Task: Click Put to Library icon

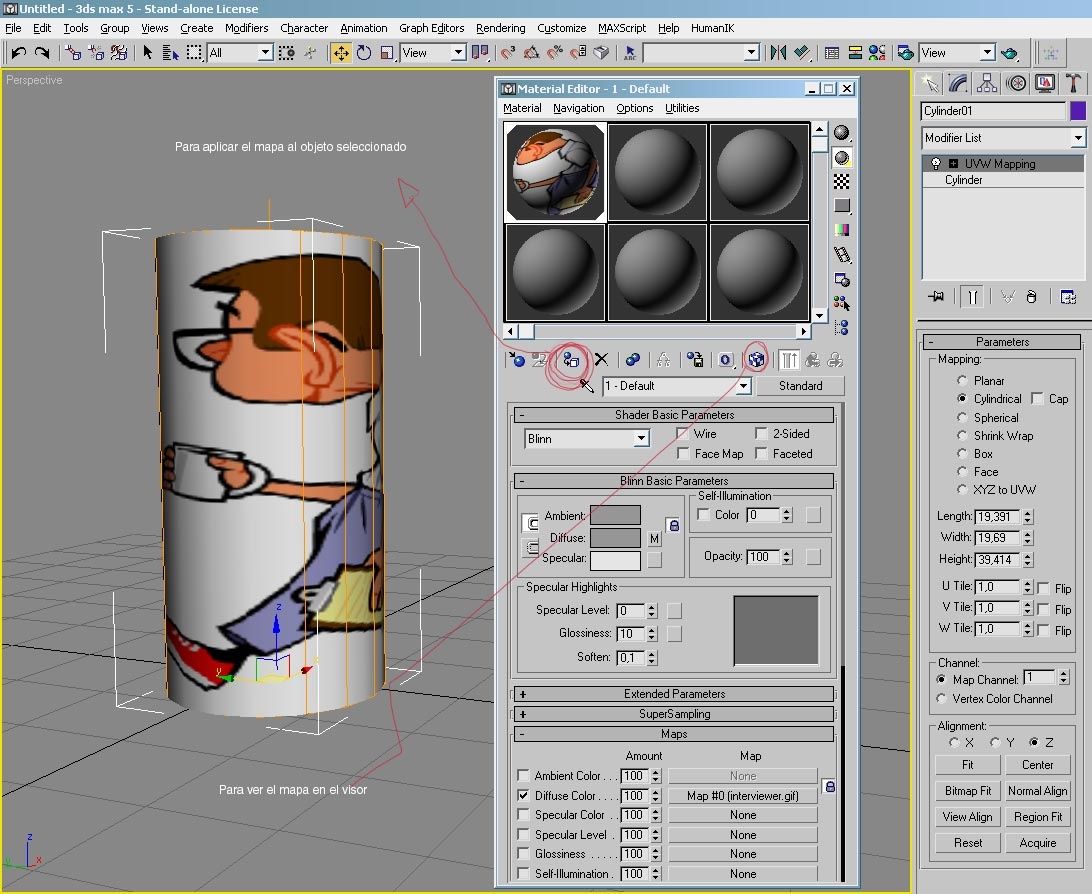Action: (x=695, y=360)
